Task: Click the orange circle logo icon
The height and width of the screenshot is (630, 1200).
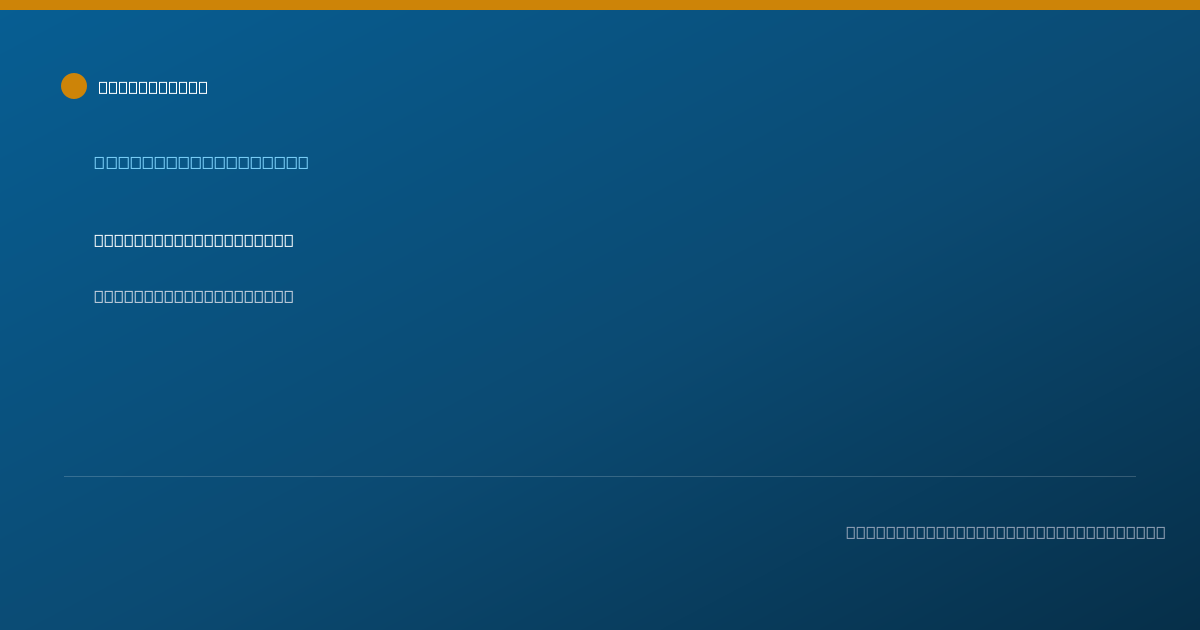Action: 74,86
